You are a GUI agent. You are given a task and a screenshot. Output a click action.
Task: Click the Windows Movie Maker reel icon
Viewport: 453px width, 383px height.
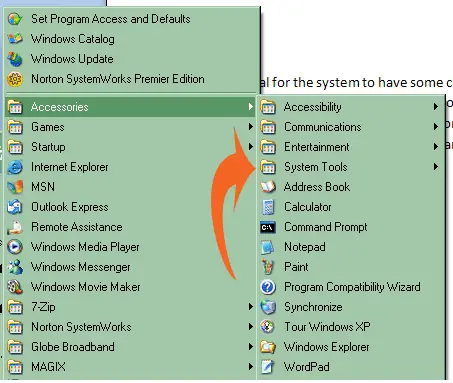[x=15, y=287]
